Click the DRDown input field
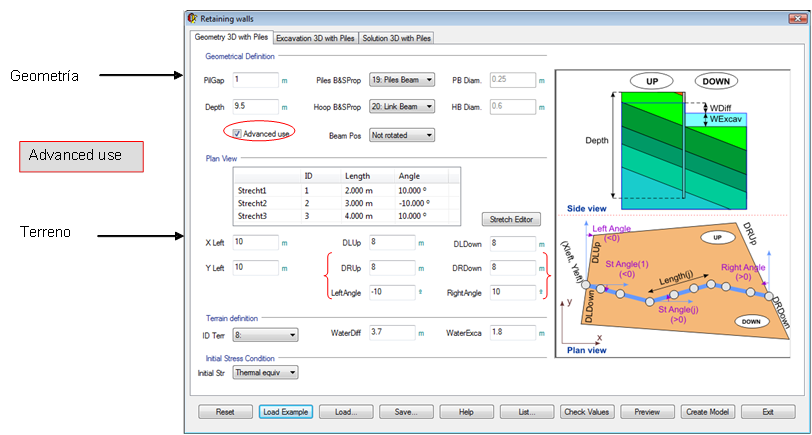 tap(513, 268)
